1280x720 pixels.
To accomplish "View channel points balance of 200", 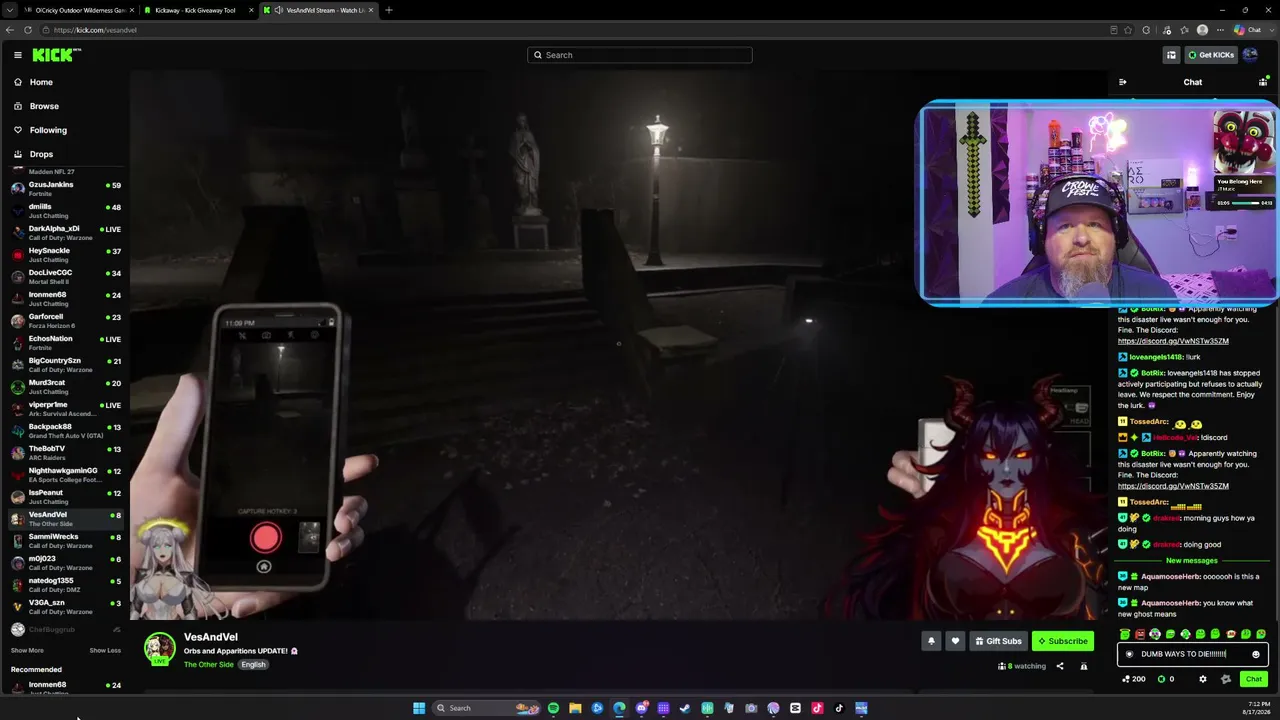I will 1134,679.
